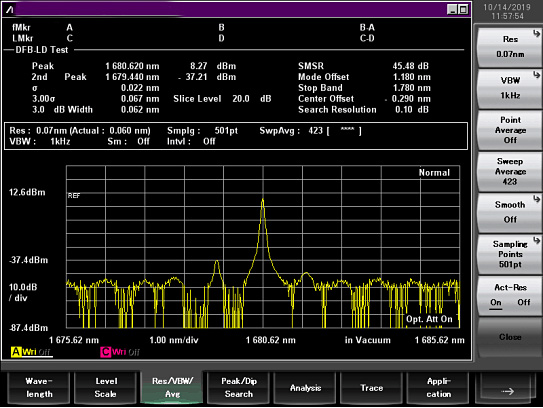Click the Close softkey
The height and width of the screenshot is (408, 543).
(x=510, y=337)
